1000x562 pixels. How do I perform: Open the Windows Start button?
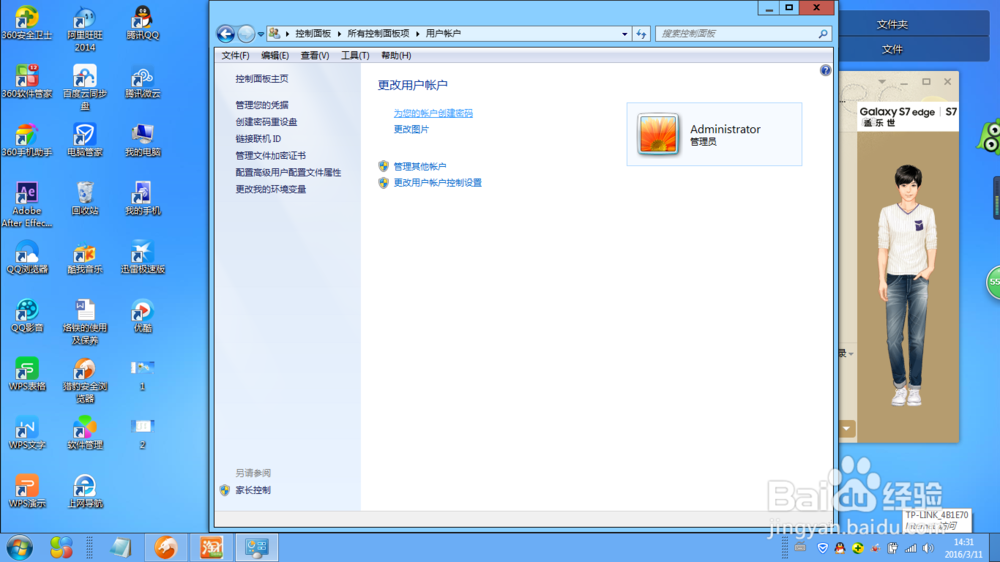click(x=20, y=547)
